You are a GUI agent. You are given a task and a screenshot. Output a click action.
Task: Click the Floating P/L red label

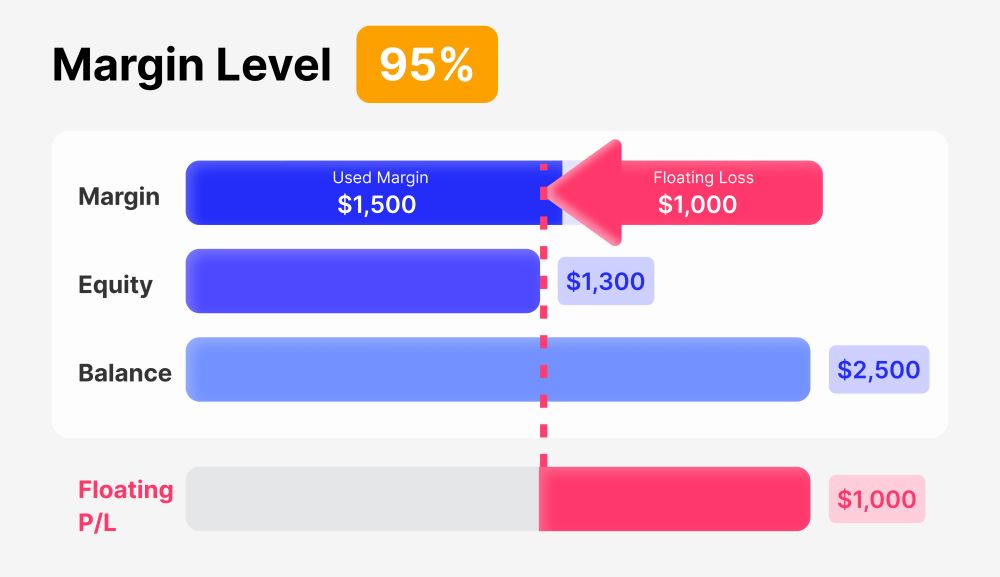(x=126, y=506)
